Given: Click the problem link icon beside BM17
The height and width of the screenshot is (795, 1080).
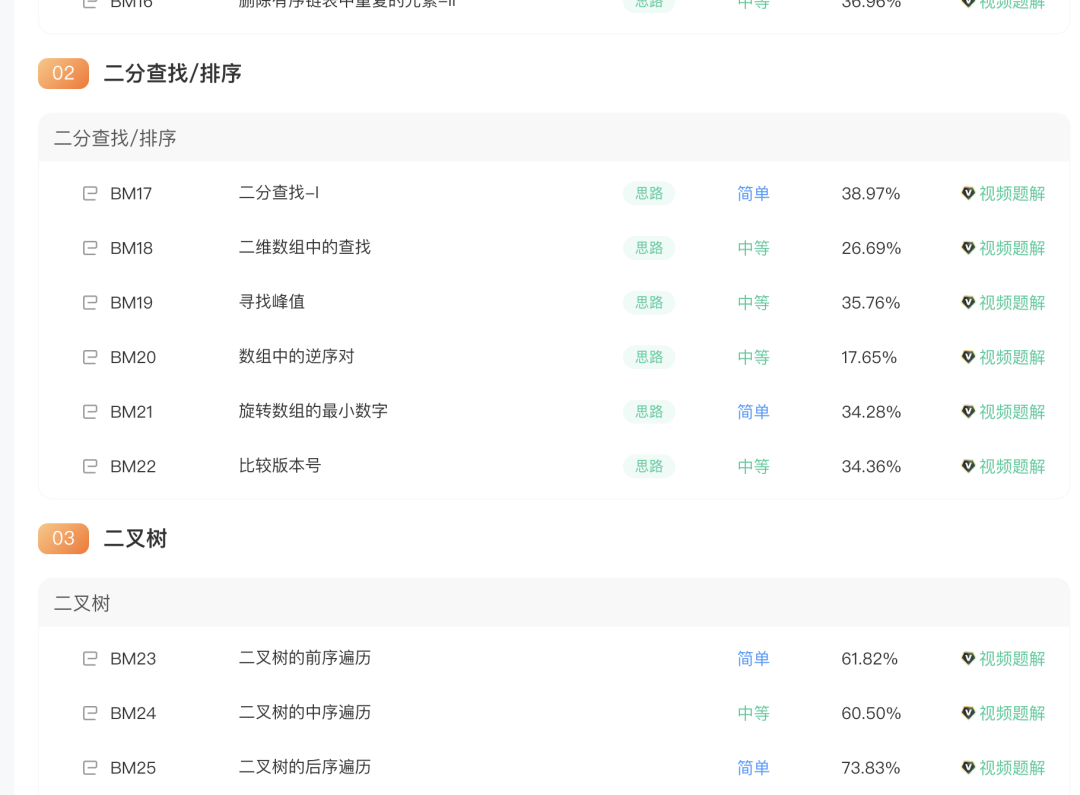Looking at the screenshot, I should point(89,193).
